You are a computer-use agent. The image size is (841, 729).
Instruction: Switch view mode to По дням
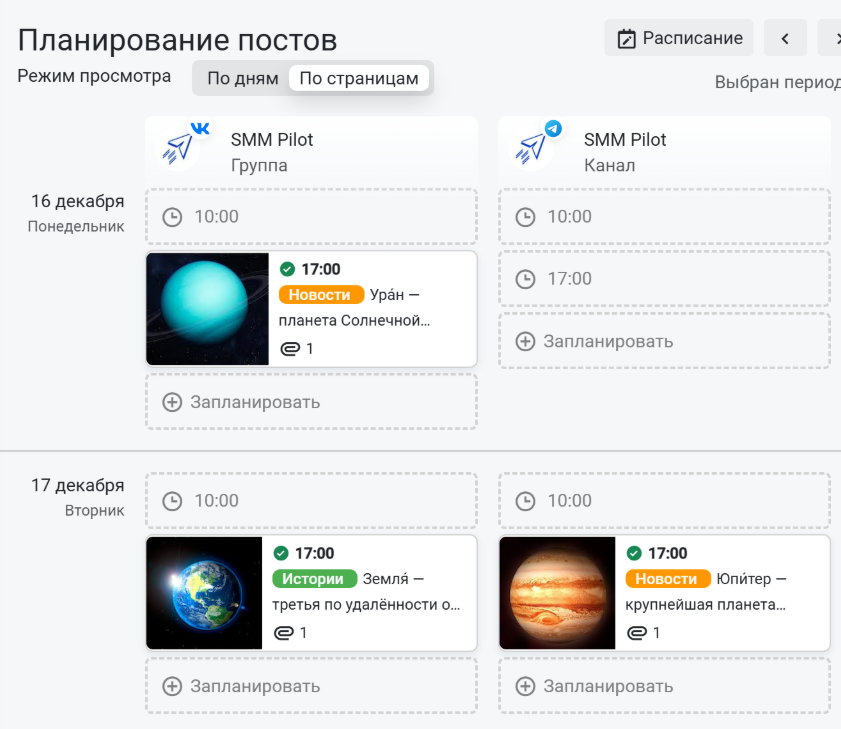242,78
